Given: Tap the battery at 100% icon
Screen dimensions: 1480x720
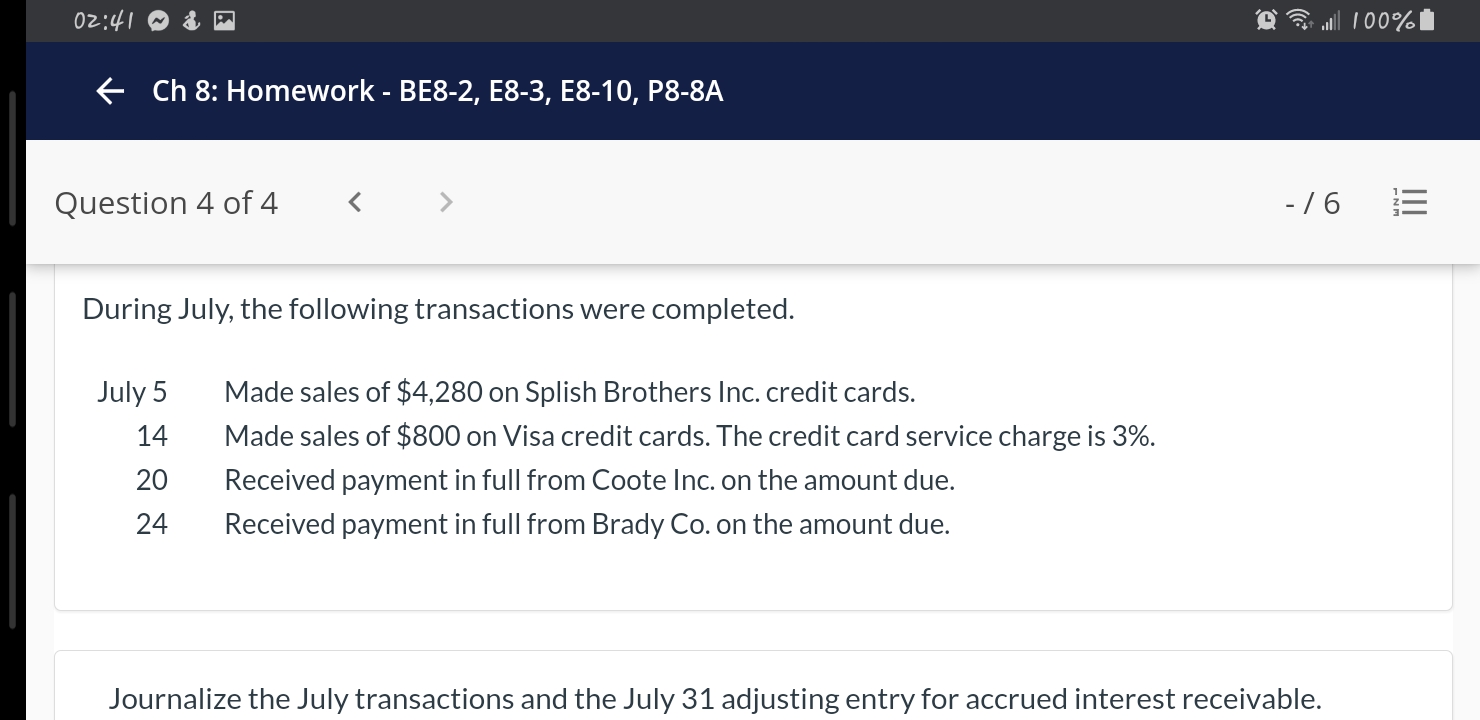Looking at the screenshot, I should (1400, 19).
